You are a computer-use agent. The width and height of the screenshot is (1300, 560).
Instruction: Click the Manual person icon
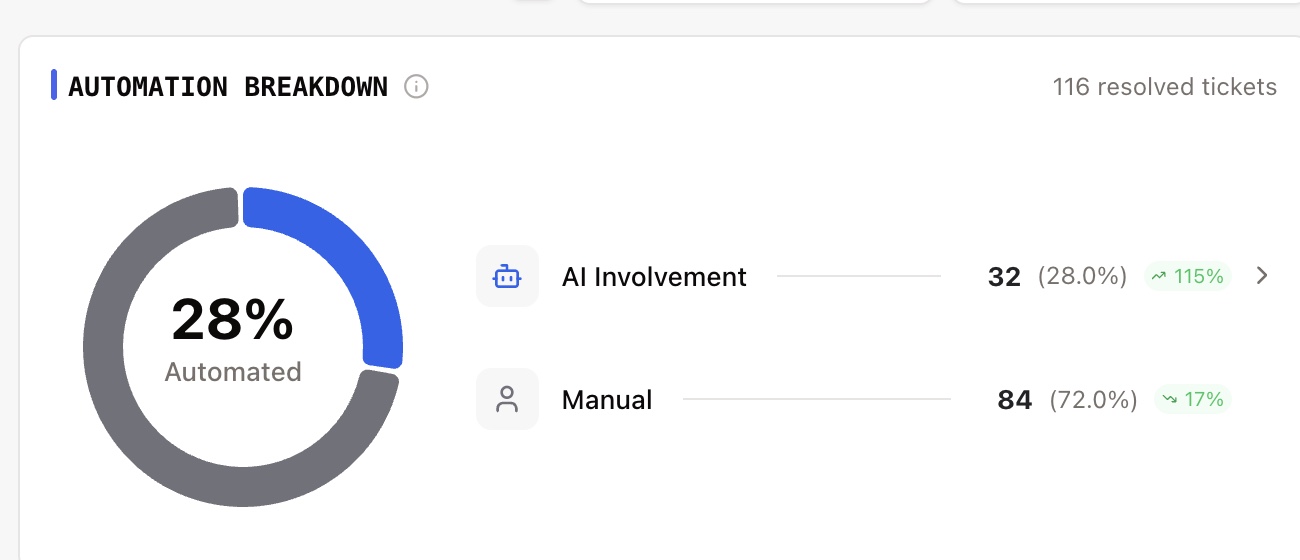click(x=507, y=400)
